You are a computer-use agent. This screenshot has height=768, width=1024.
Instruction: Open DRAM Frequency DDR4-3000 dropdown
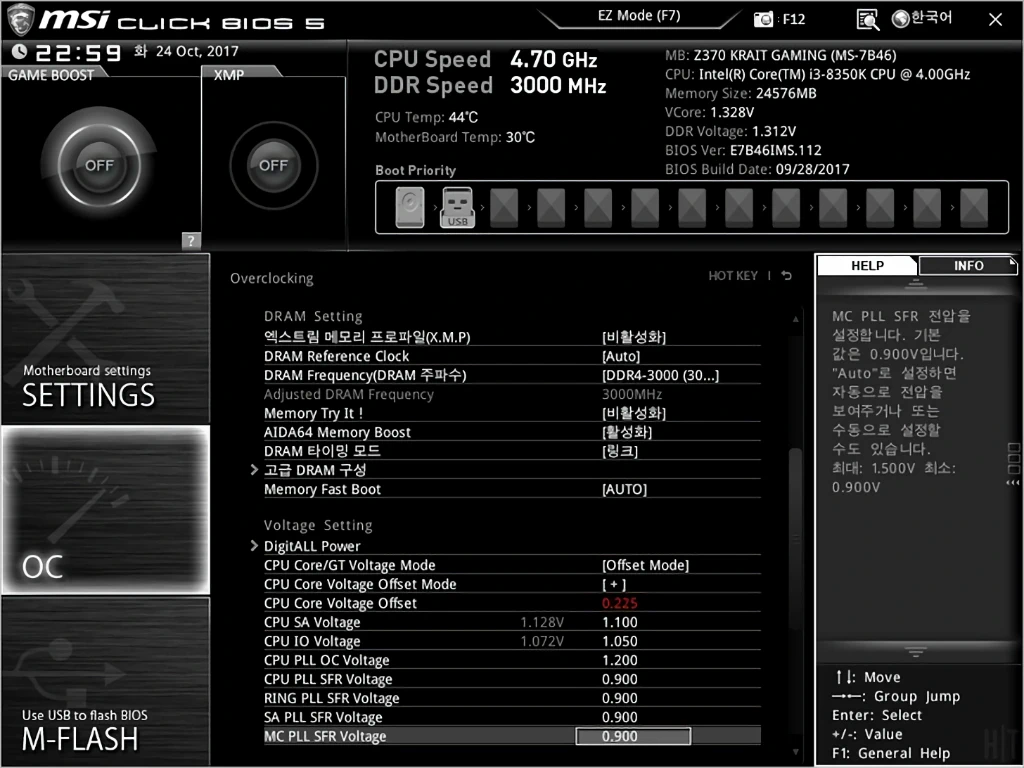click(660, 375)
